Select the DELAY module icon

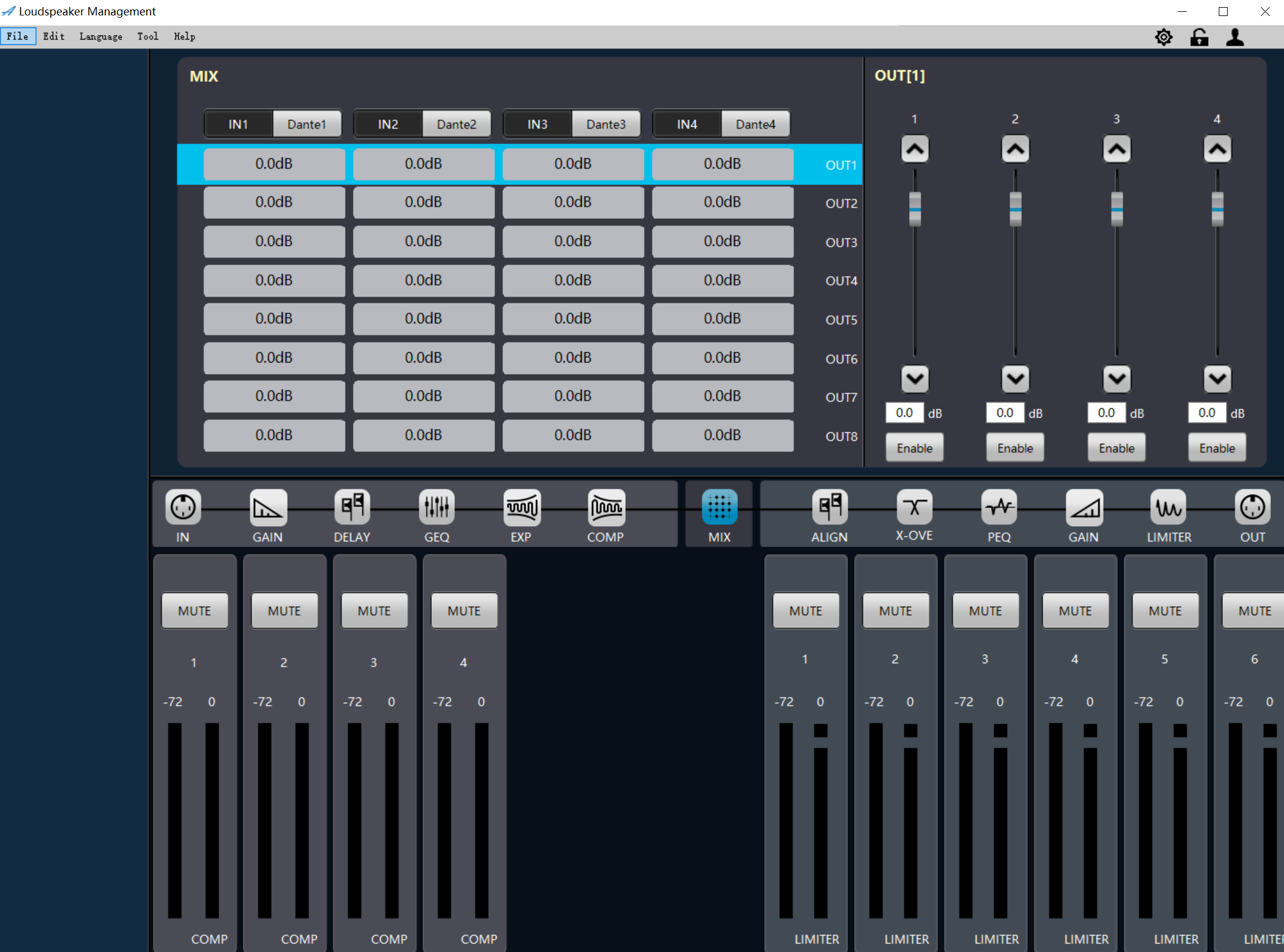tap(352, 507)
